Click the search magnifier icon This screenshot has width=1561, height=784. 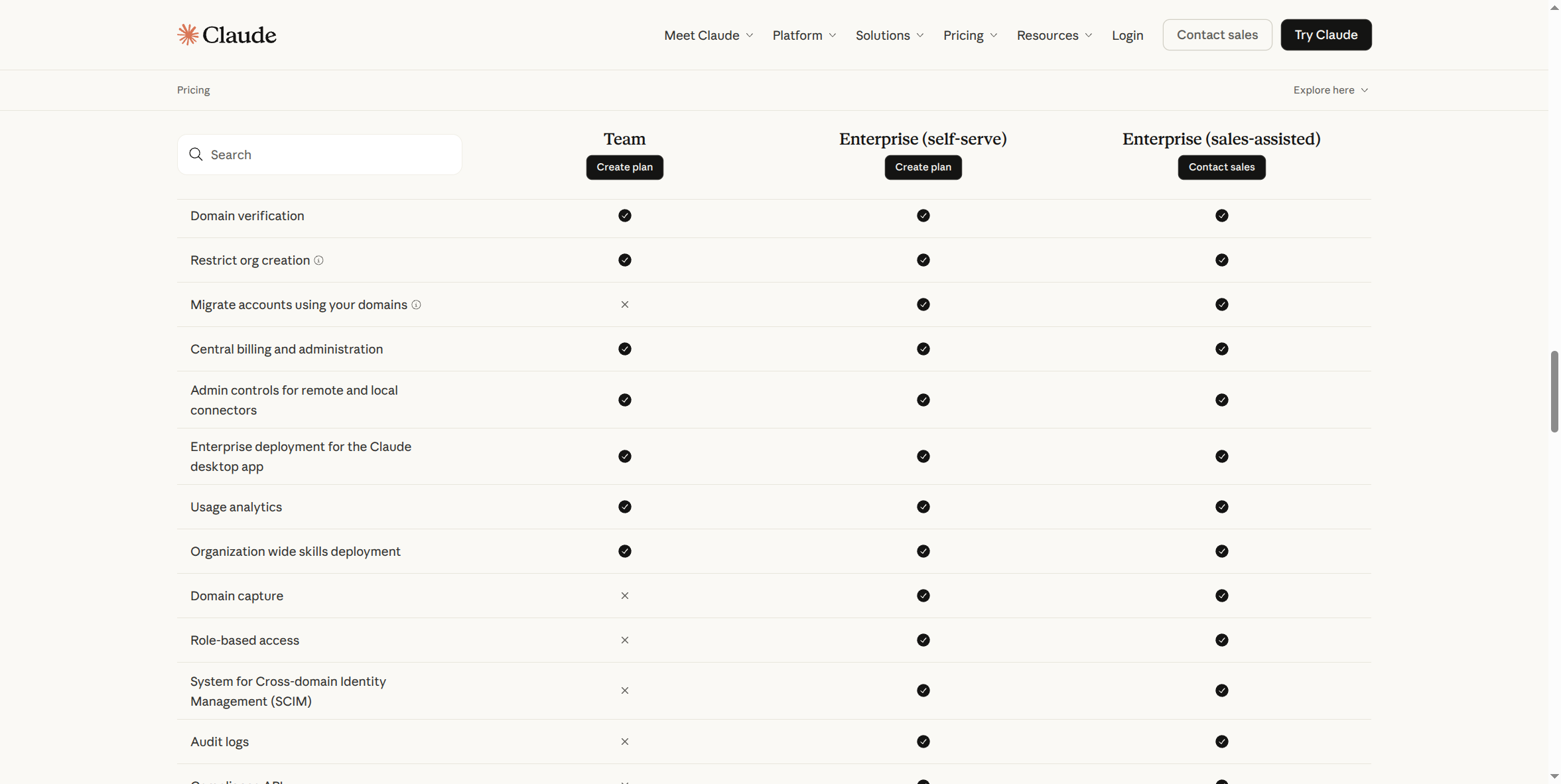pos(196,155)
